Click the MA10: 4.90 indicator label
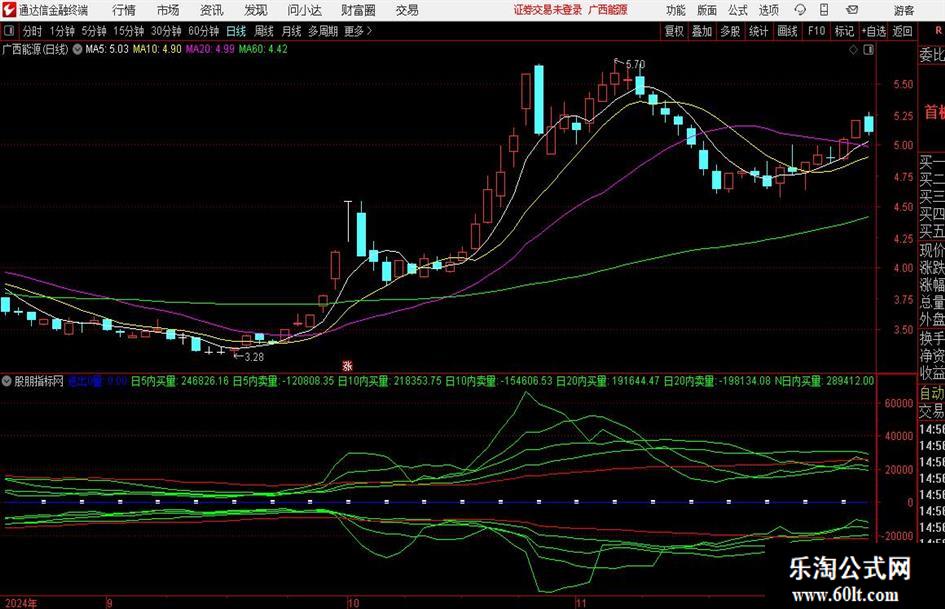 pyautogui.click(x=157, y=49)
